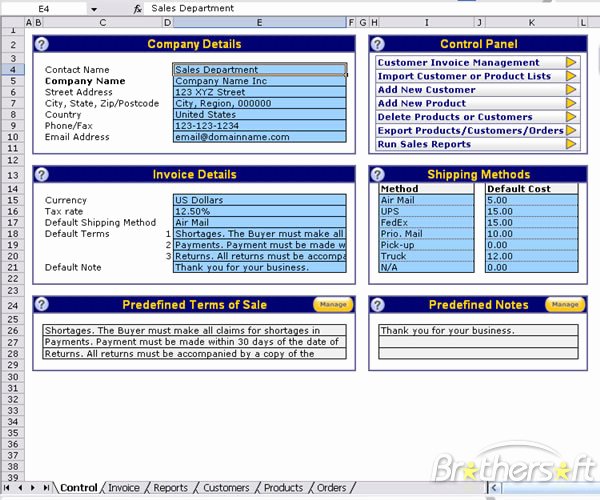
Task: Click the fx insert function icon
Action: pyautogui.click(x=137, y=9)
